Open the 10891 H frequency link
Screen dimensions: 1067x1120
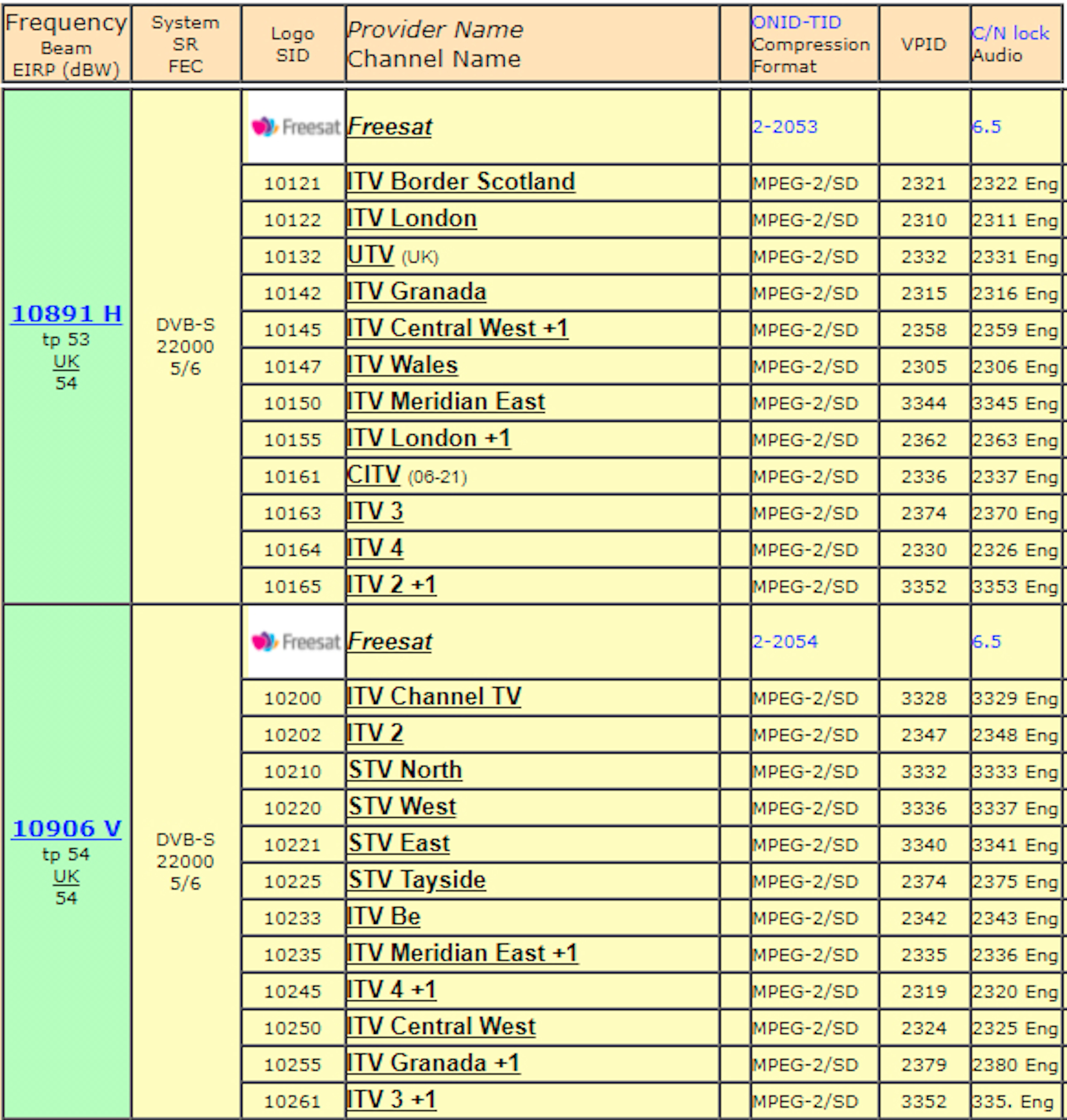pos(67,313)
